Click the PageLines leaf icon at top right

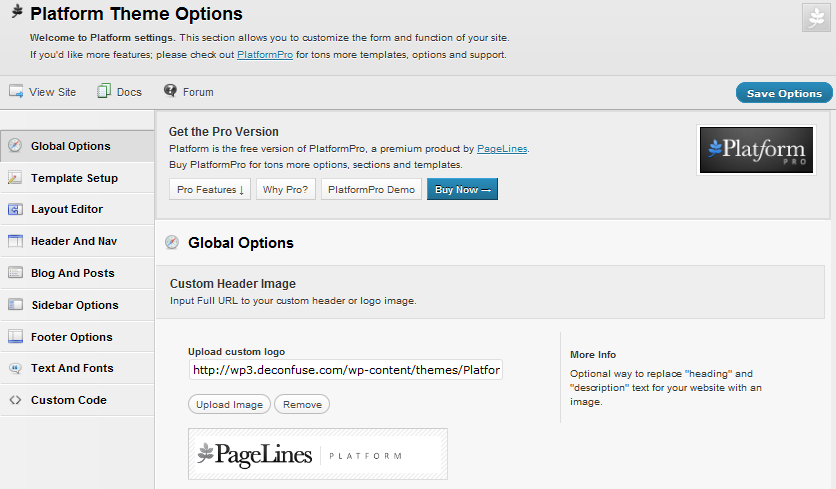coord(816,18)
